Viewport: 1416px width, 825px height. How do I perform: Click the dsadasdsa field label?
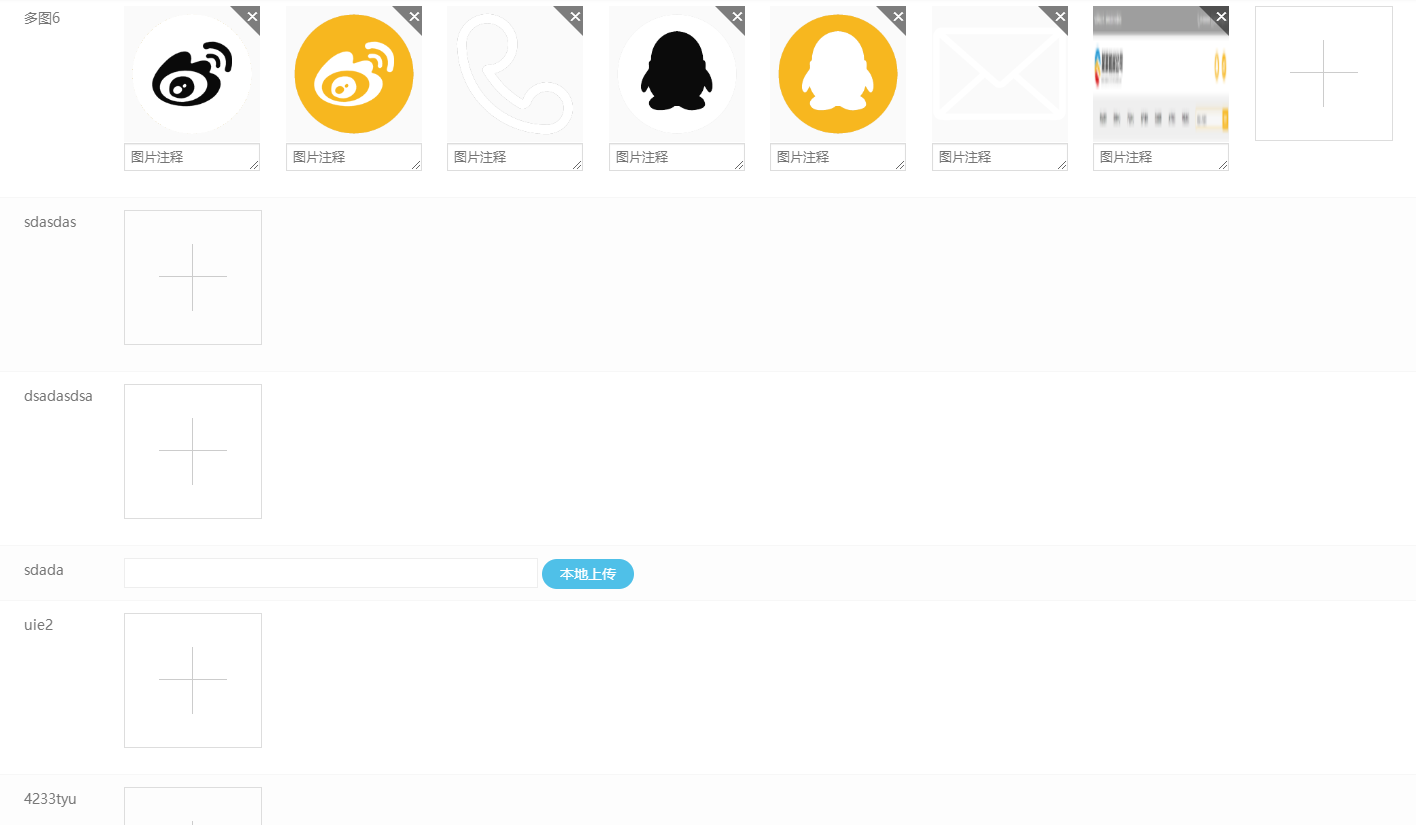(x=58, y=396)
